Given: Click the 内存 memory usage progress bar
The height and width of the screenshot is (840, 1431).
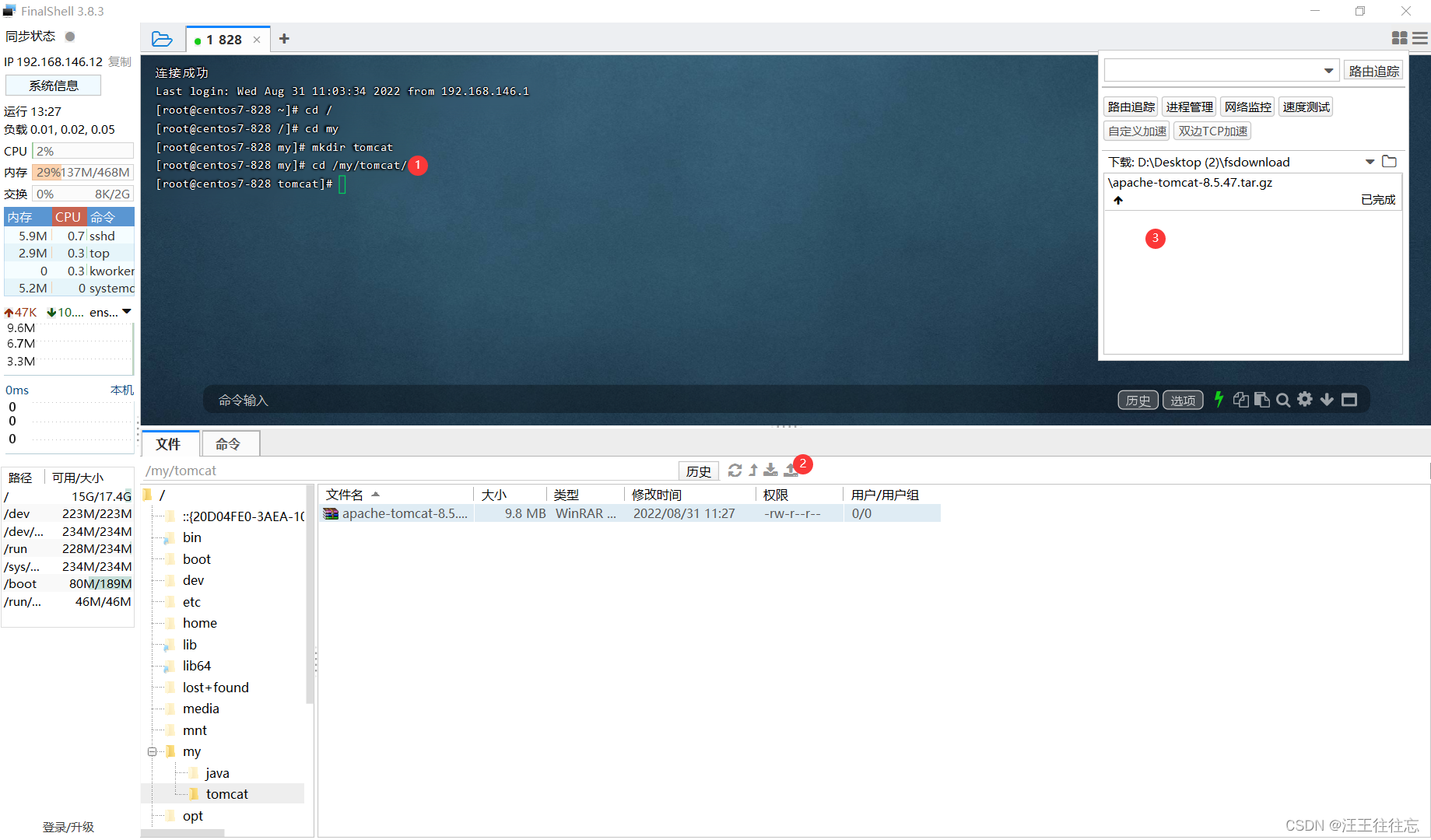Looking at the screenshot, I should coord(82,172).
